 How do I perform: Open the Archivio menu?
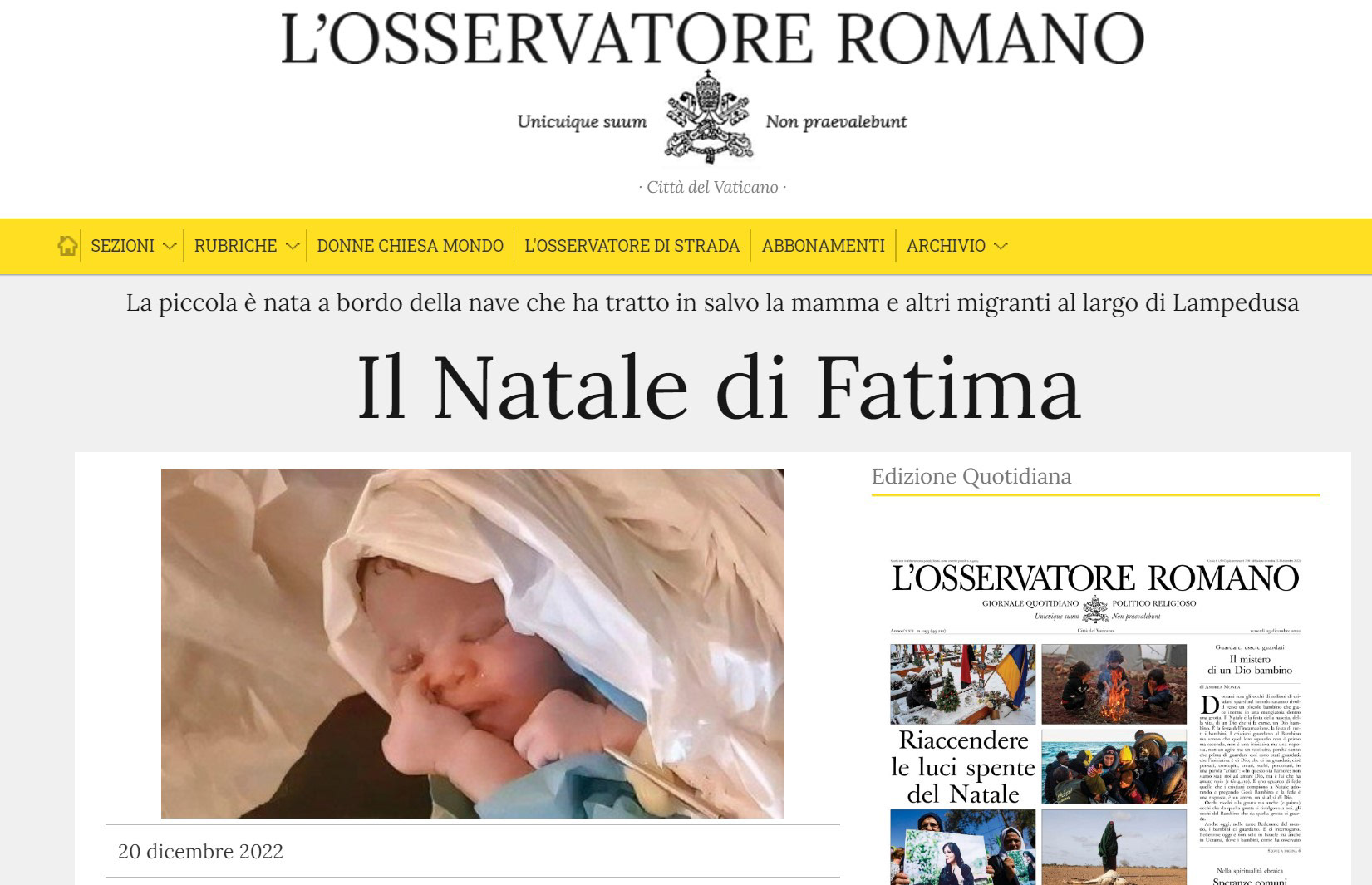pos(946,246)
